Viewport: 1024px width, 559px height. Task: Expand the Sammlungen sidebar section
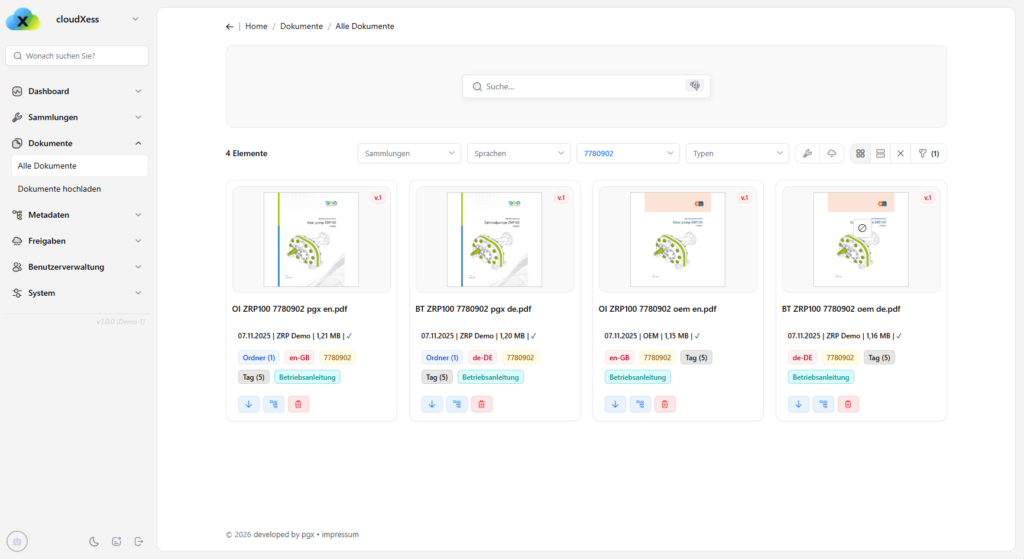click(77, 118)
